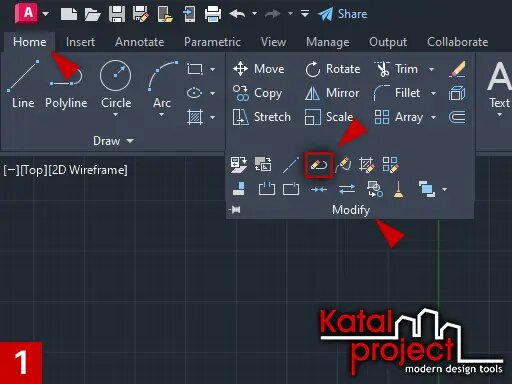Select the Arc tool
The image size is (512, 384).
tap(162, 83)
